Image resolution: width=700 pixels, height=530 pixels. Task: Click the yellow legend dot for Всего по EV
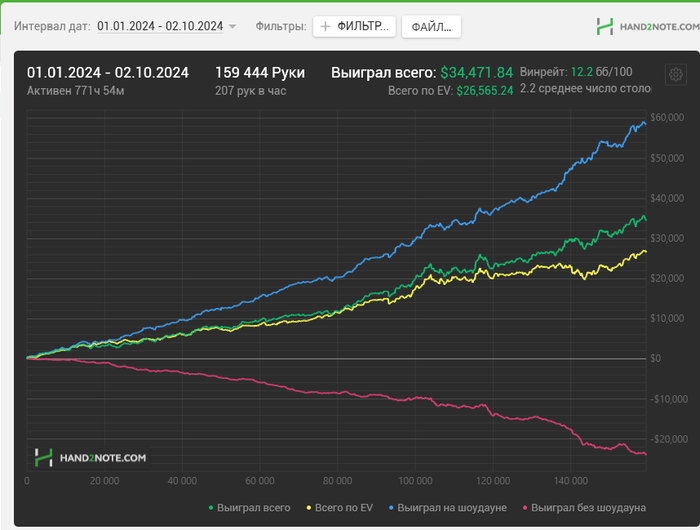[309, 508]
